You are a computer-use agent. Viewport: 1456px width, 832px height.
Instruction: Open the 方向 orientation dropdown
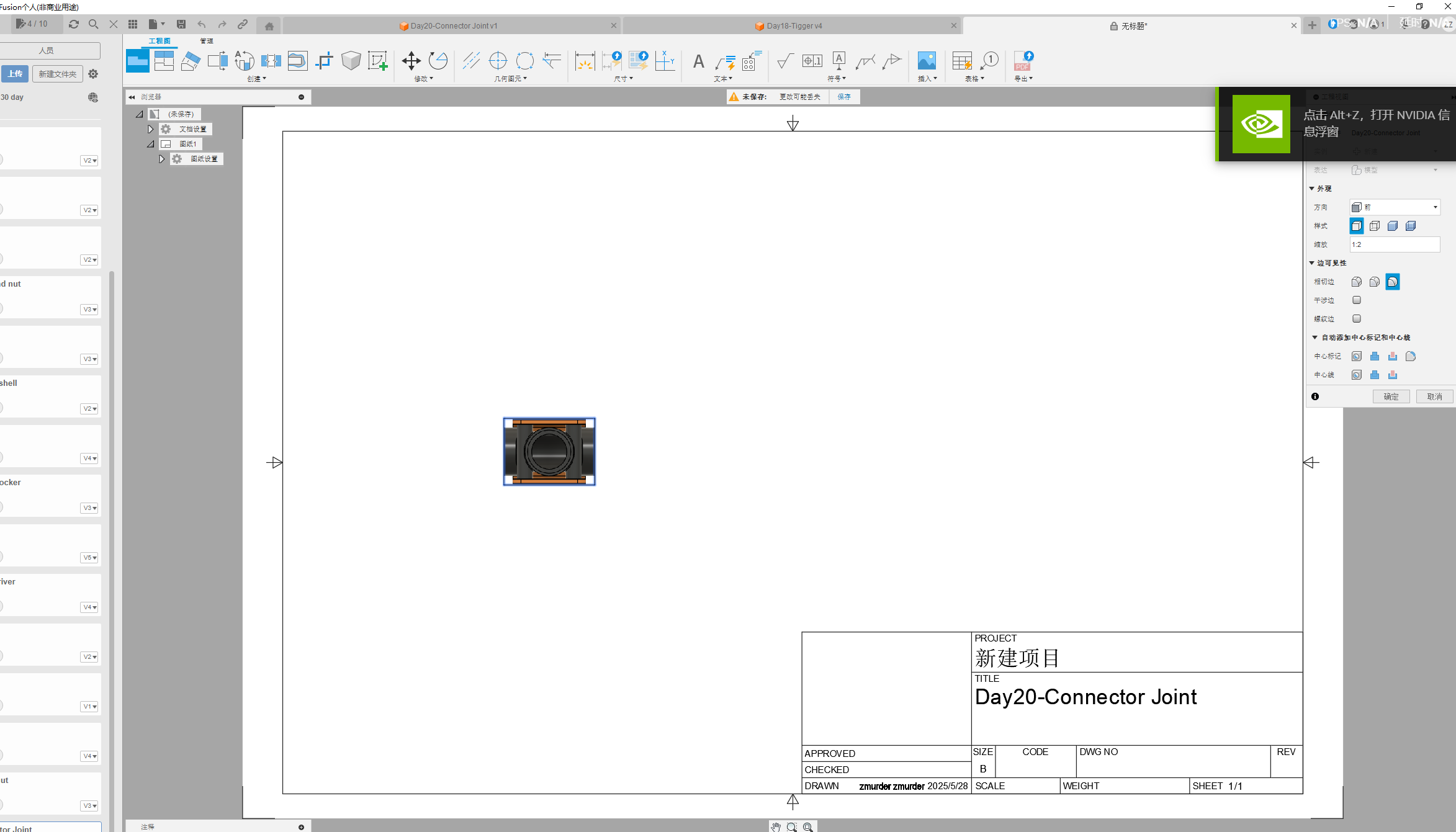coord(1395,207)
